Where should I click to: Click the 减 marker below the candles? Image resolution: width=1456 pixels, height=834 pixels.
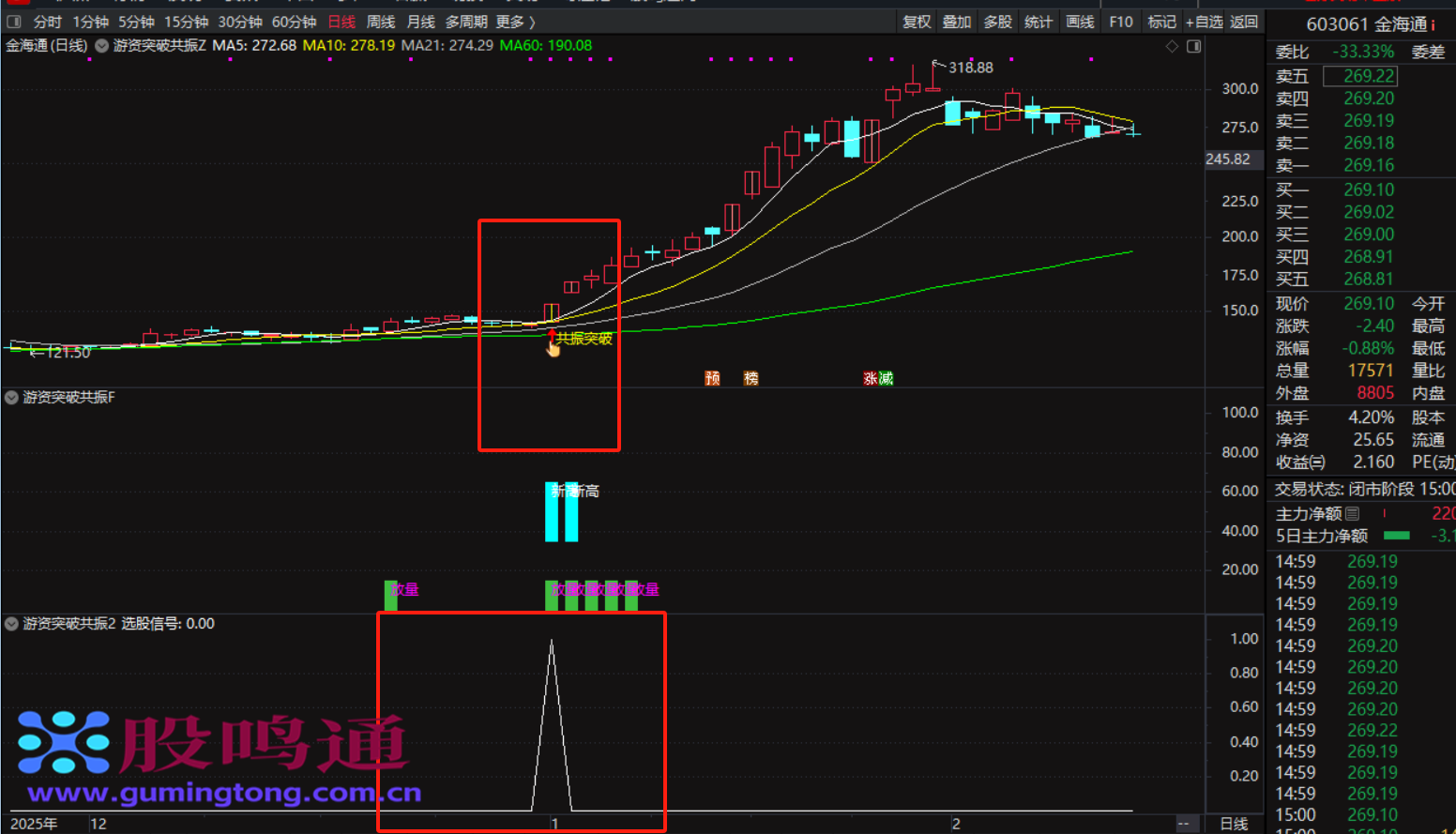click(886, 378)
